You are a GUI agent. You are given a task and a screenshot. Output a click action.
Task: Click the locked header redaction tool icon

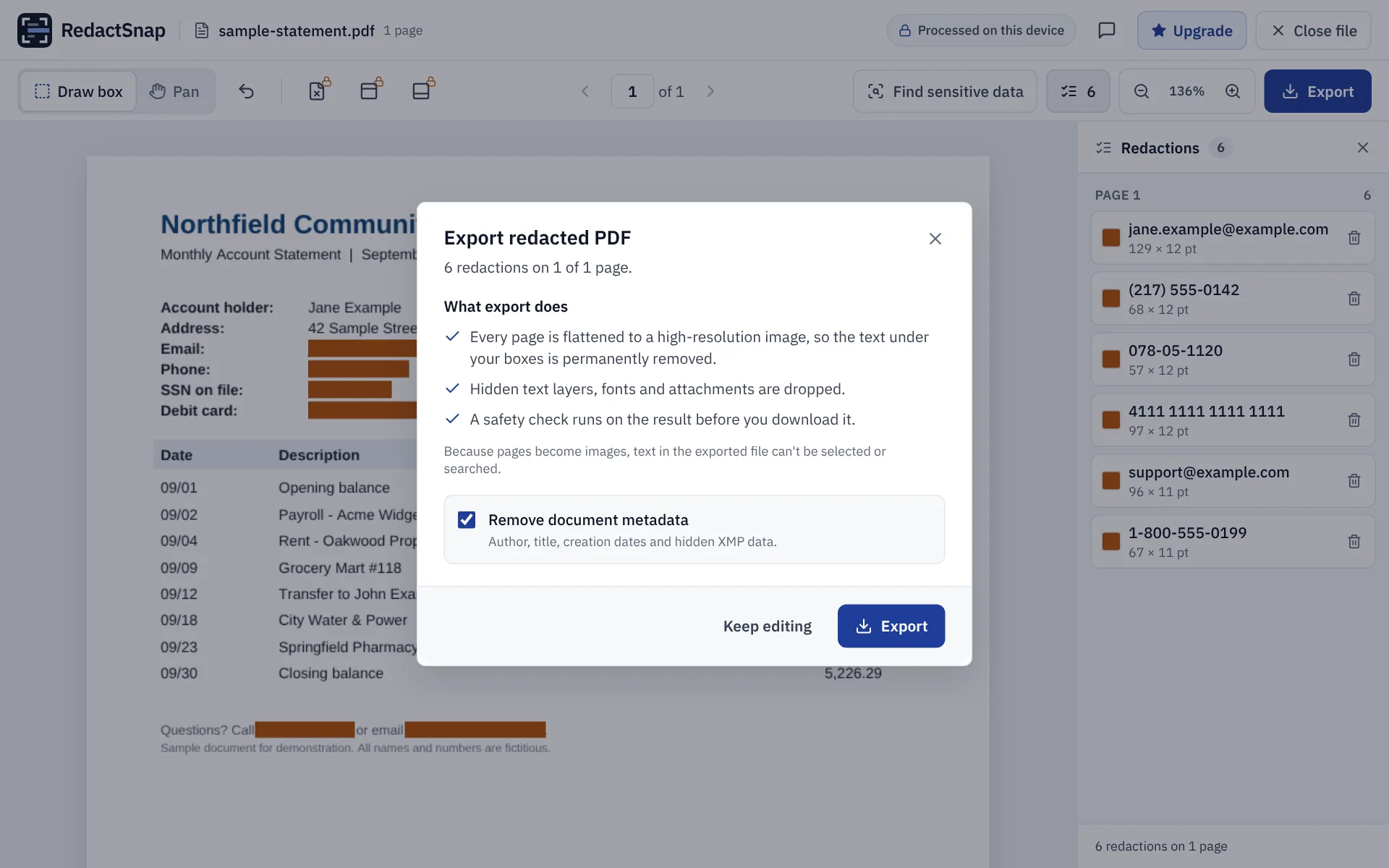click(370, 90)
